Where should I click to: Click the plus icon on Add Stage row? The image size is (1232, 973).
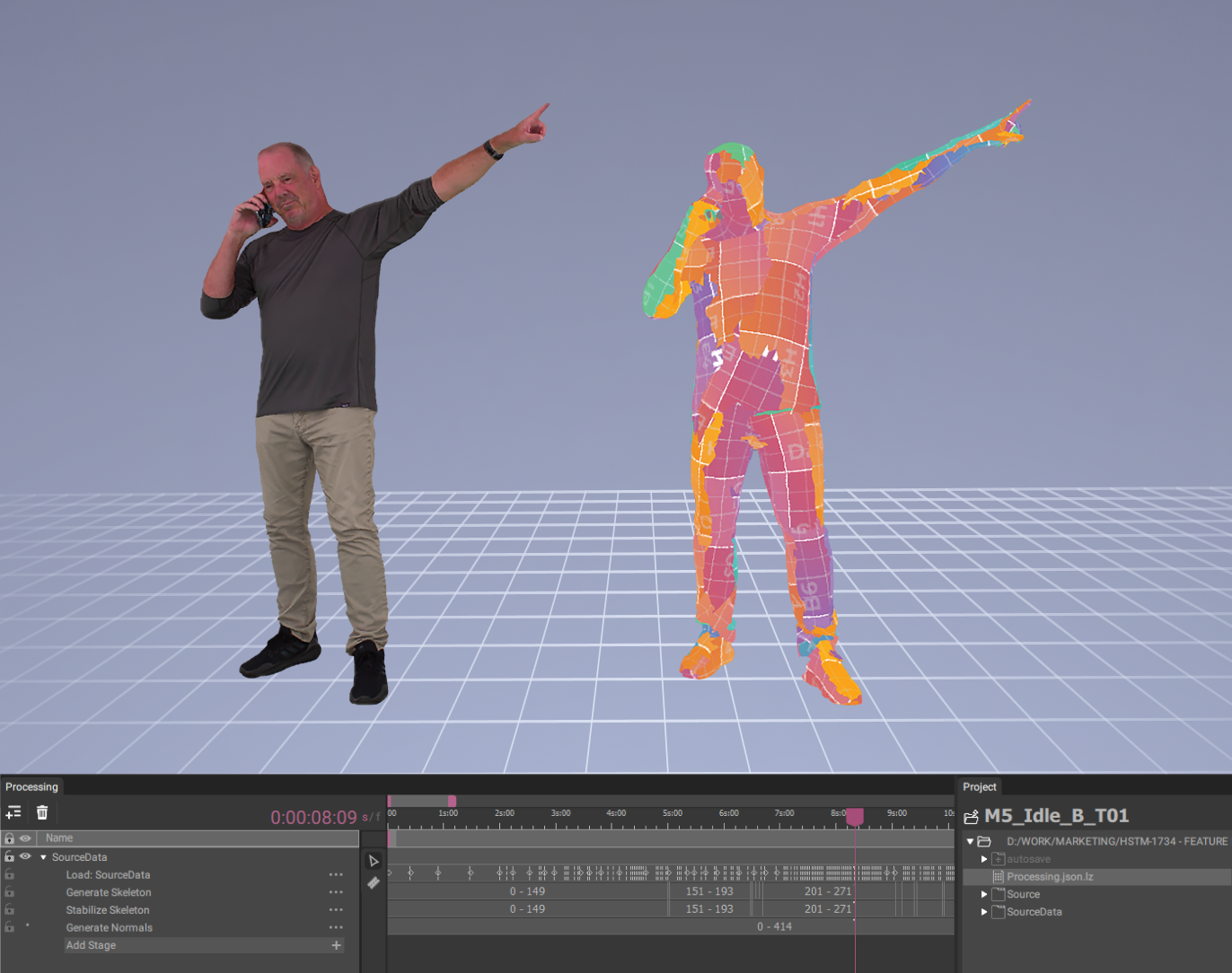(x=337, y=945)
